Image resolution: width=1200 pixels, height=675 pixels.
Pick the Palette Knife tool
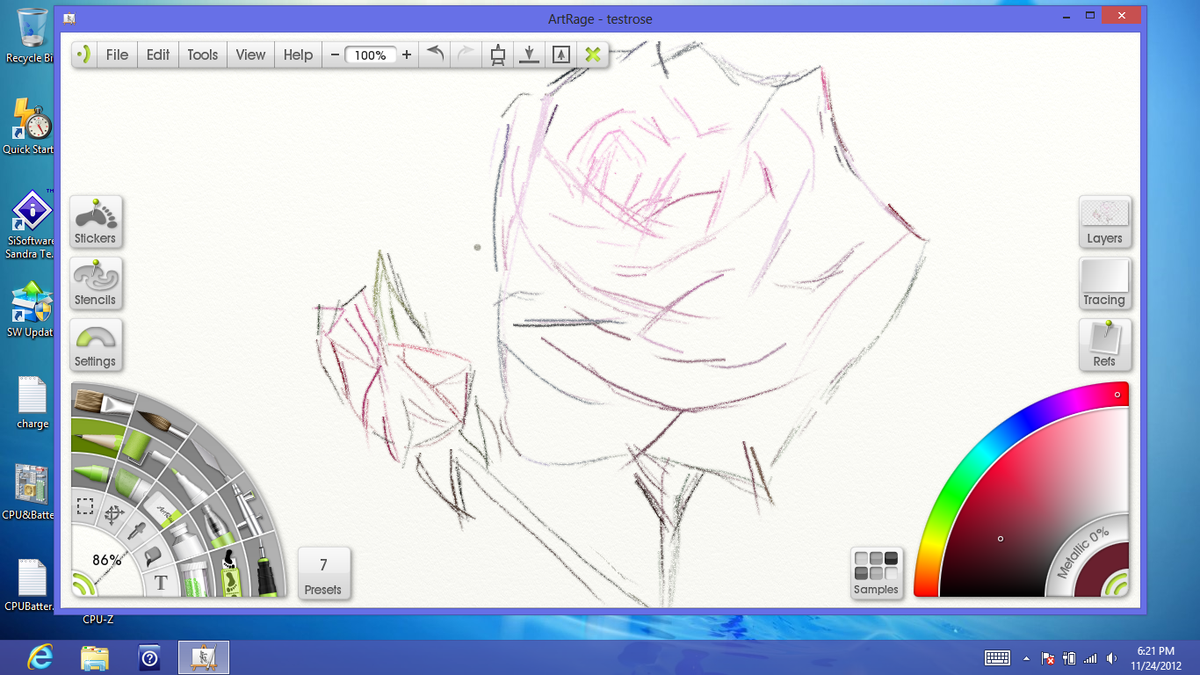[x=207, y=456]
